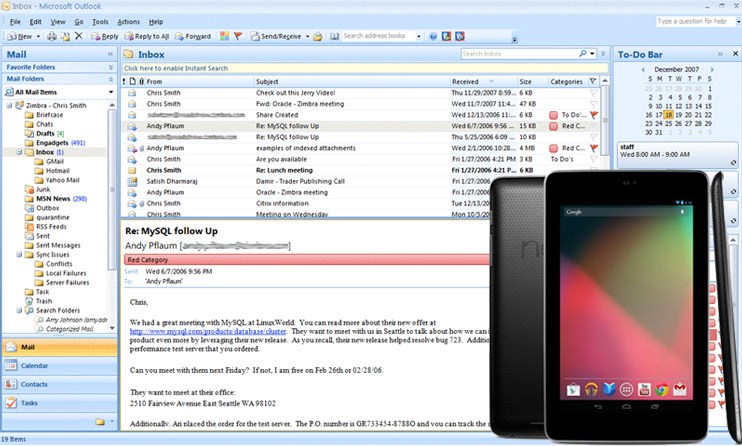742x446 pixels.
Task: Open the Chrome icon on tablet
Action: tap(662, 389)
